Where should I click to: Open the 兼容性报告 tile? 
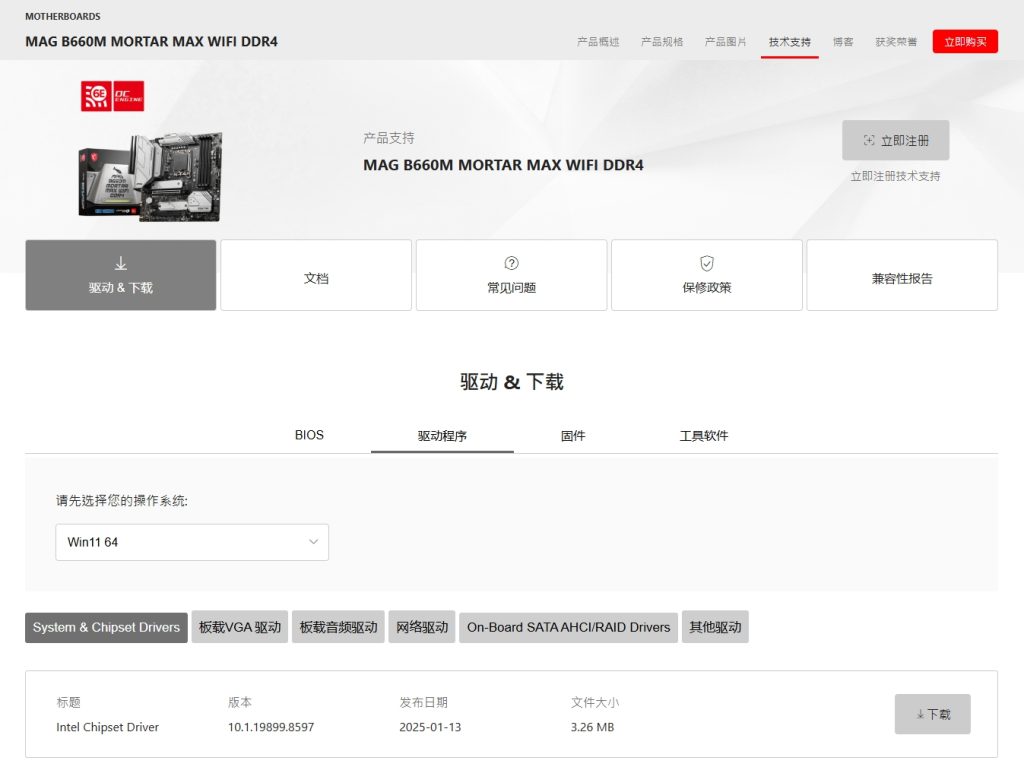[x=902, y=275]
